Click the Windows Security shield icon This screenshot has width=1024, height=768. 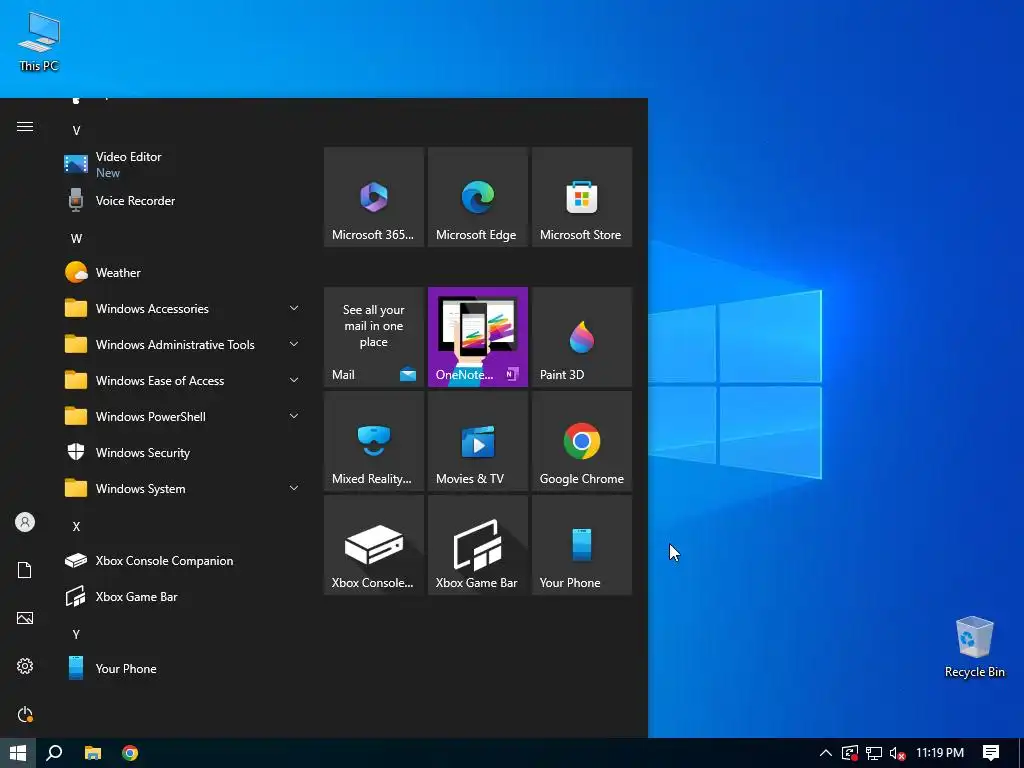76,452
